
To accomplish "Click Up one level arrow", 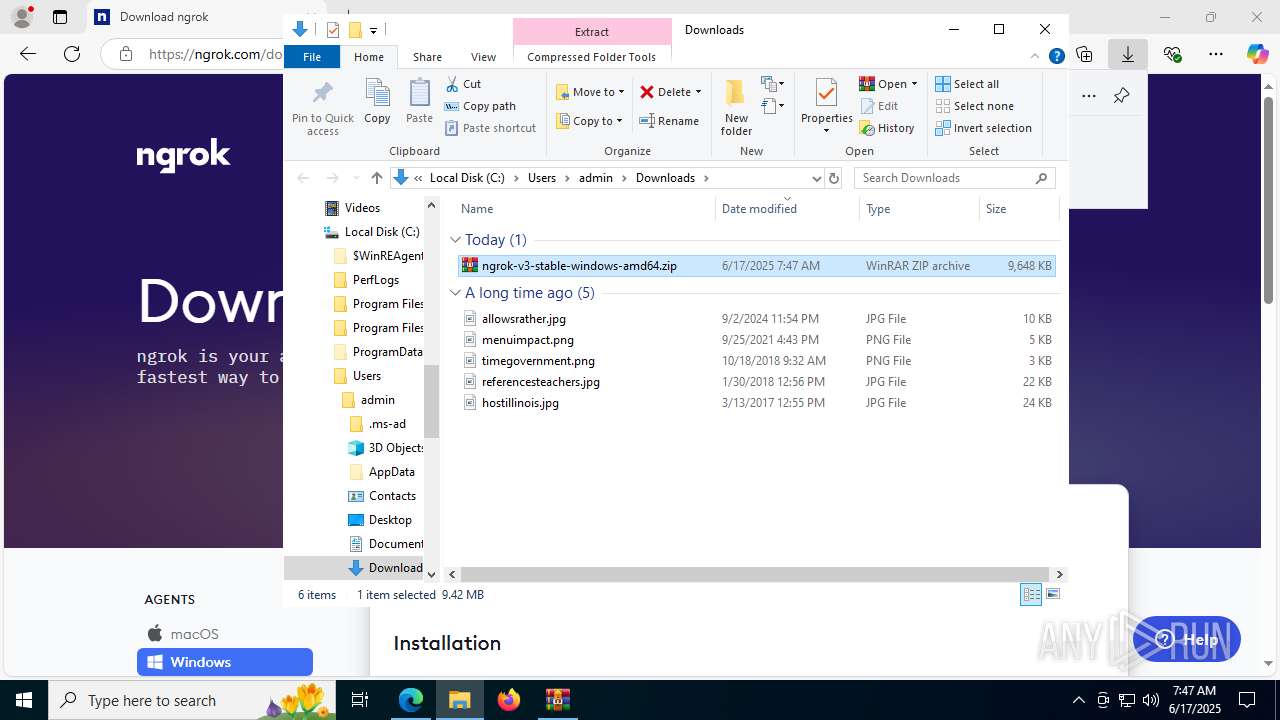I will [x=376, y=178].
